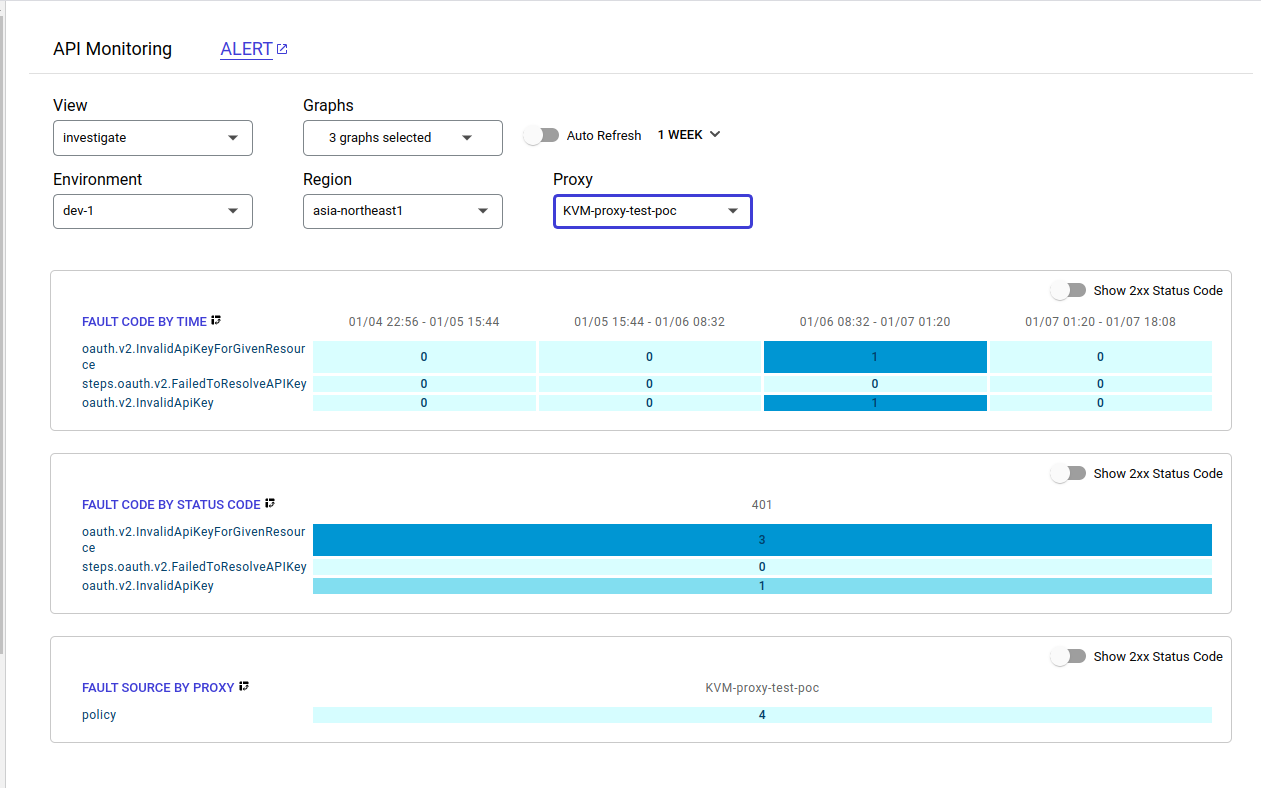Click oauth.v2.InvalidApiKey label in Fault Code By Status Code
The image size is (1261, 788).
coord(148,586)
